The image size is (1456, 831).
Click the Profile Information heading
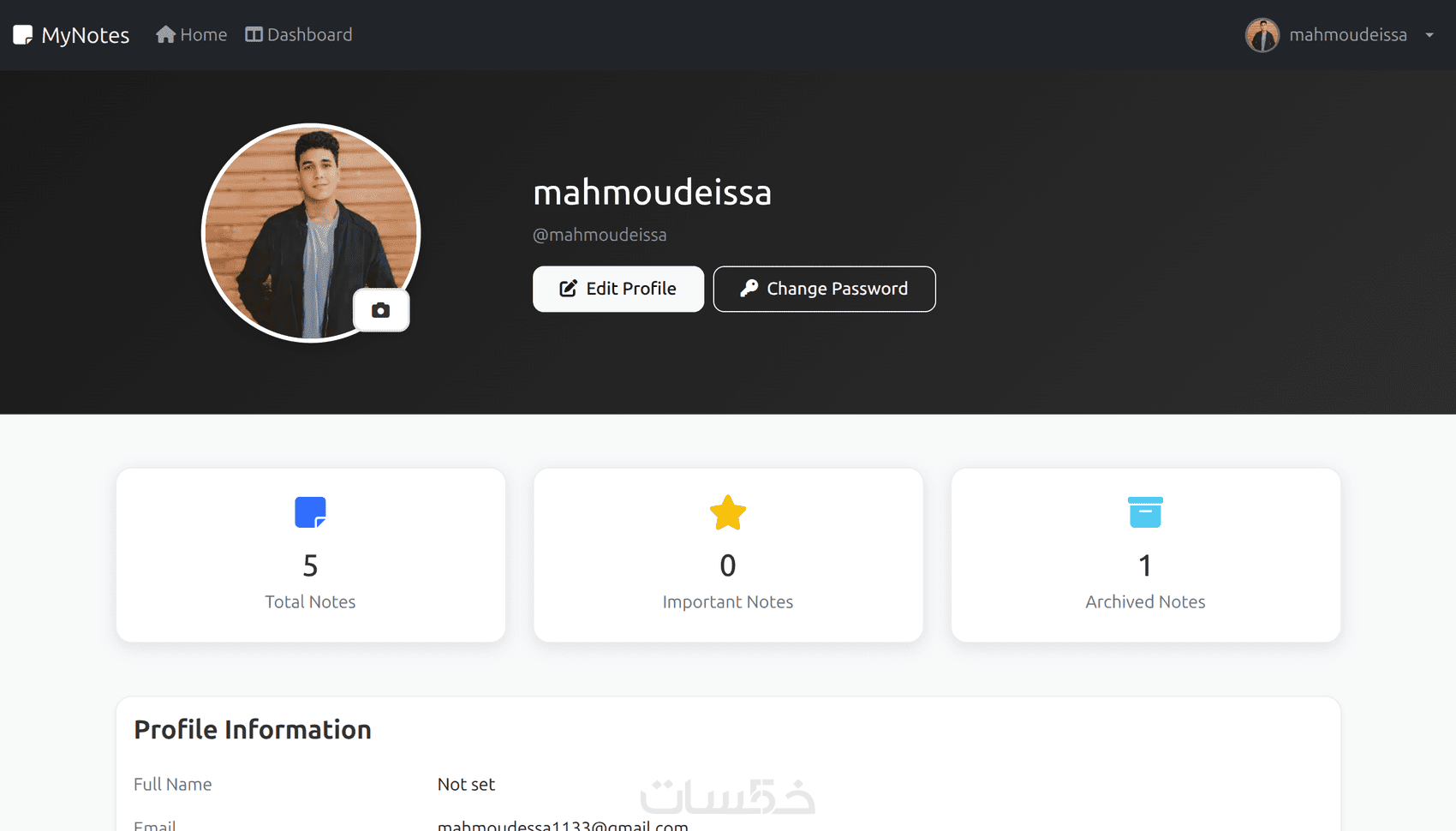coord(253,729)
